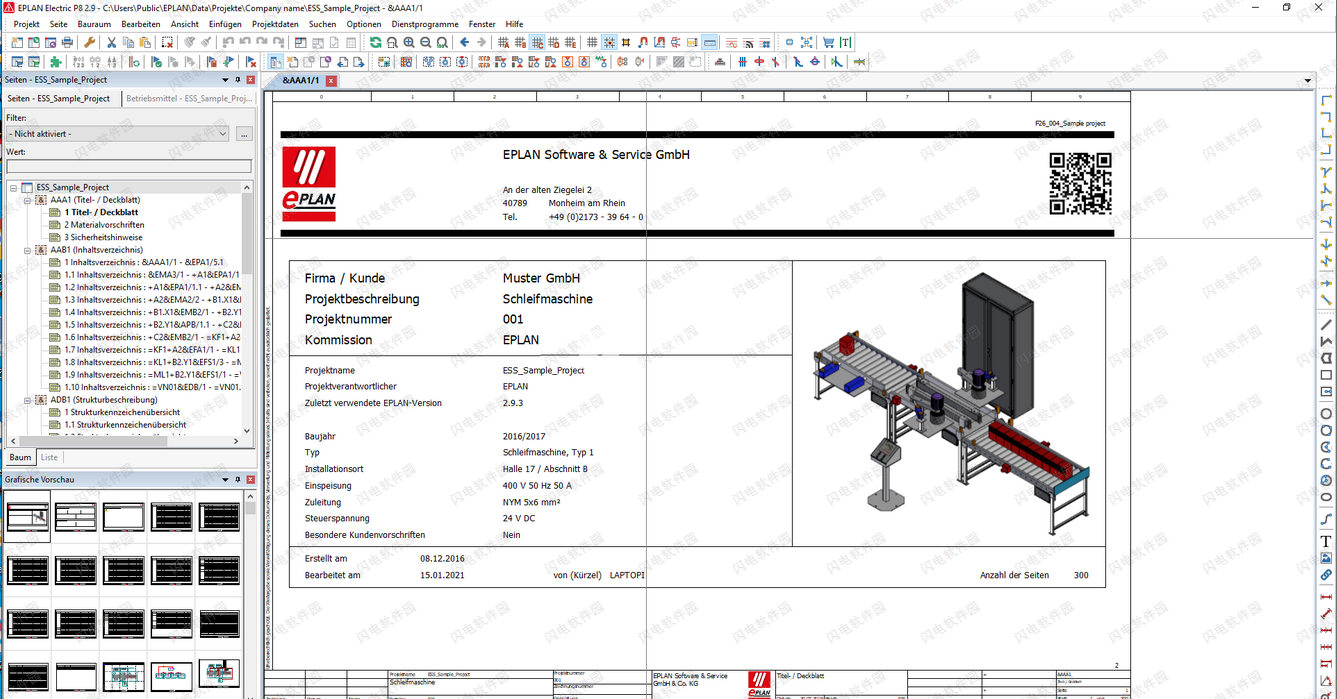This screenshot has height=699, width=1337.
Task: Refresh the view with green arrows icon
Action: pos(375,43)
